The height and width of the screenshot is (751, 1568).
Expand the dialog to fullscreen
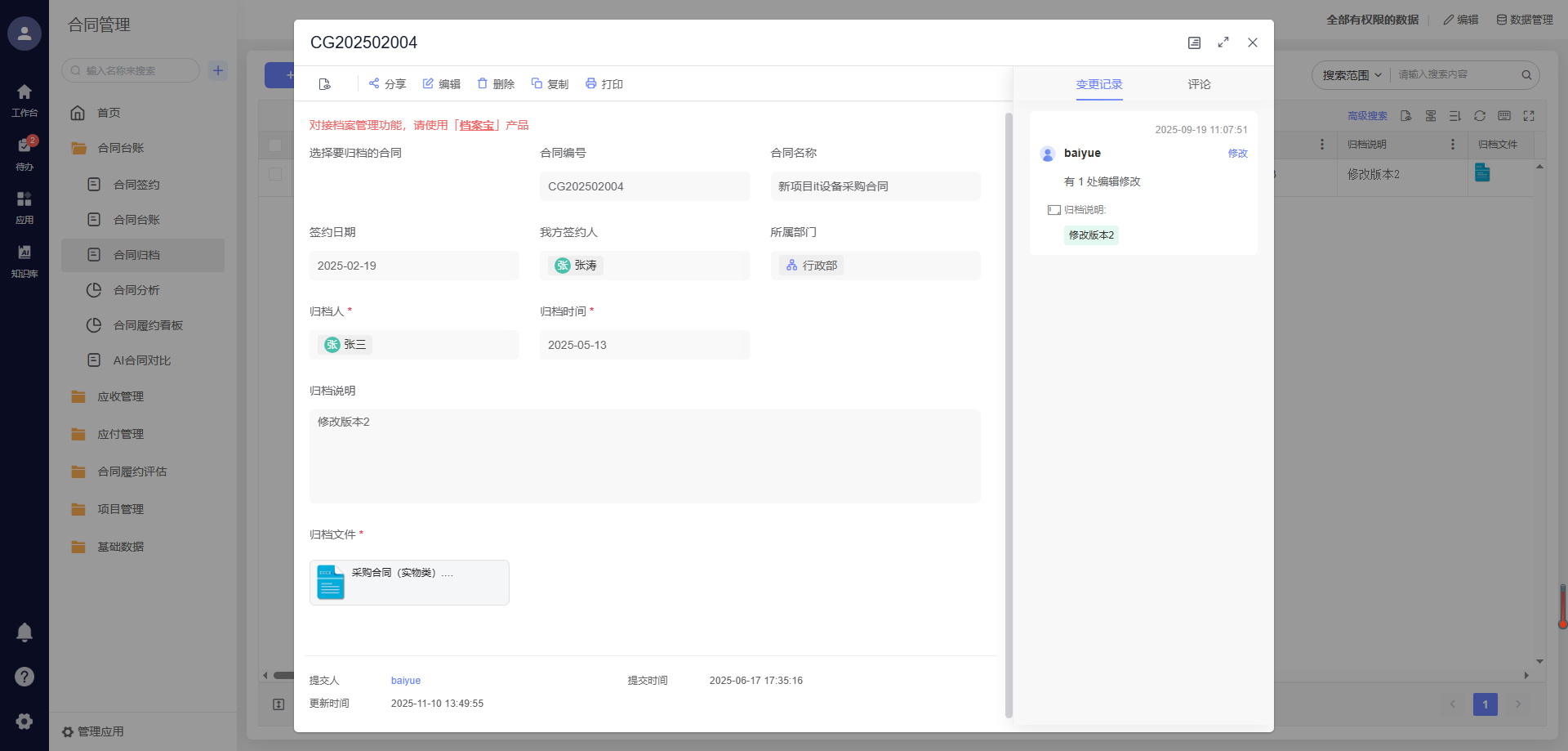[x=1223, y=42]
